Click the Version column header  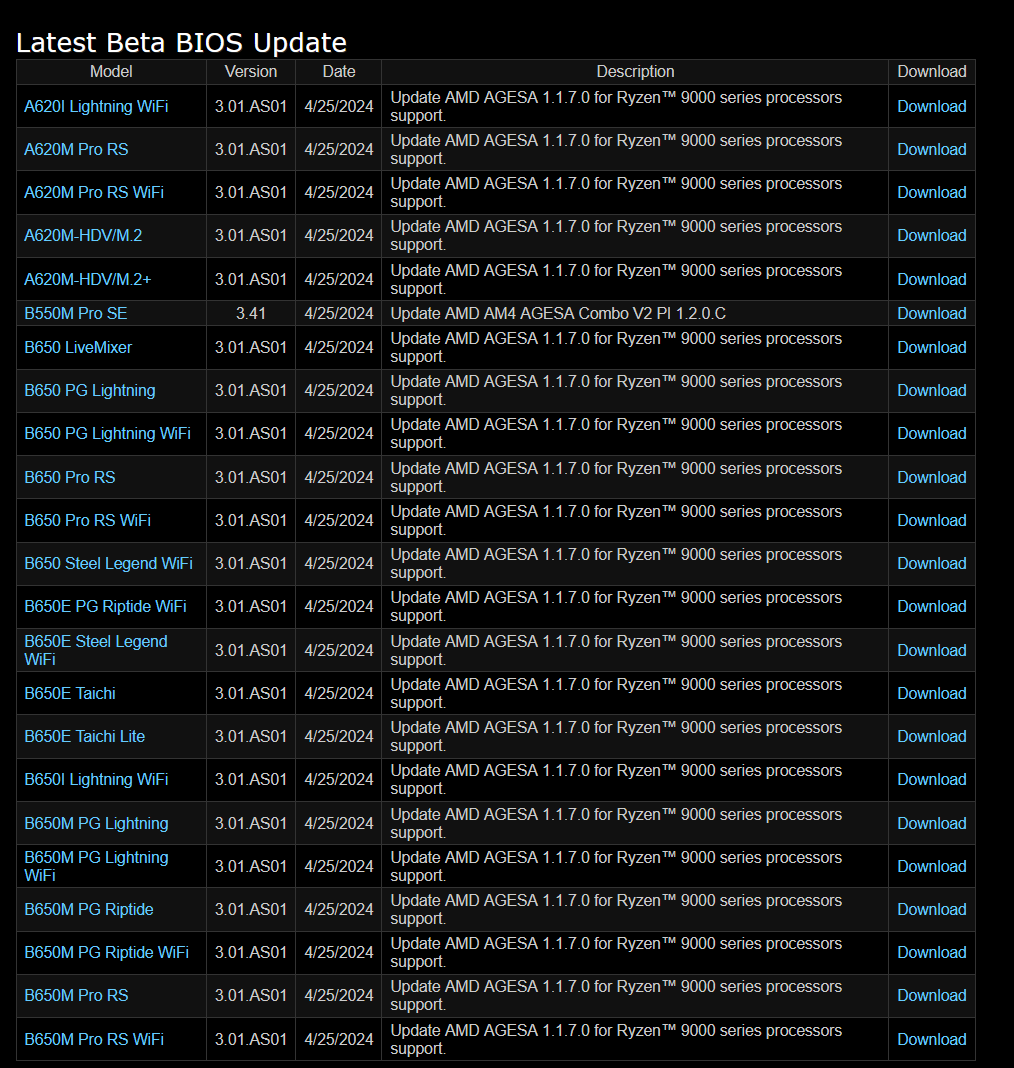click(250, 71)
